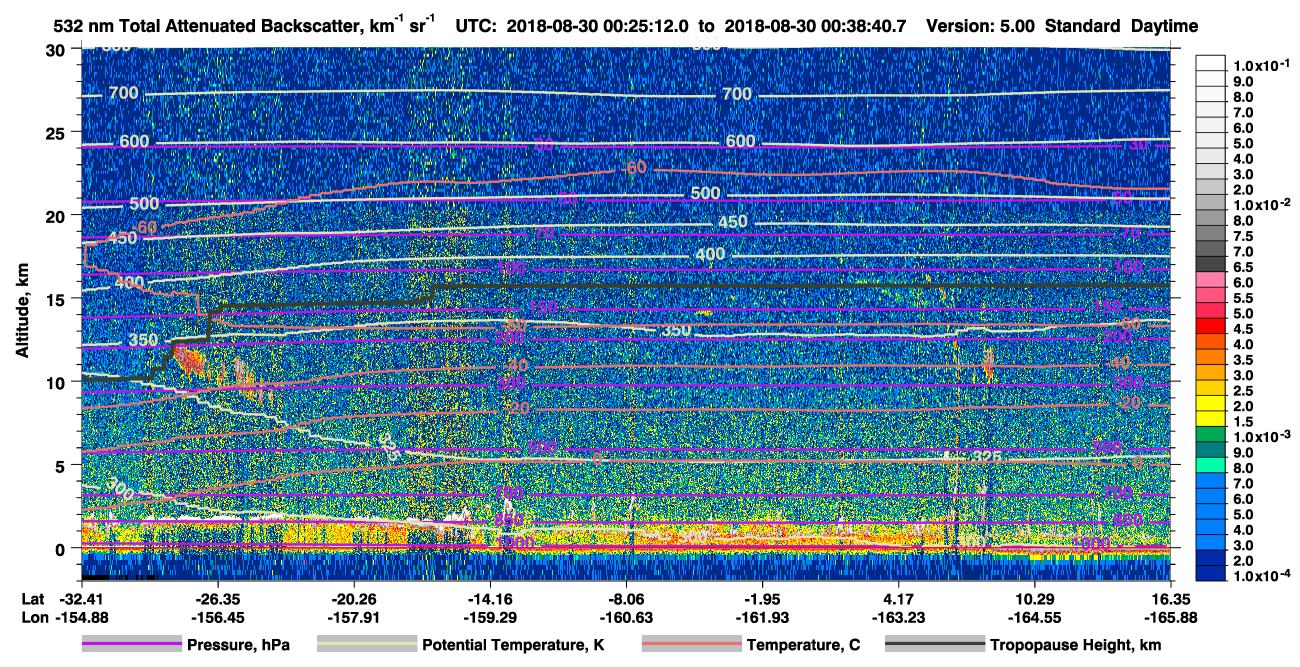Screen dimensions: 1300x667
Task: Click longitude value '-164.55'
Action: (1034, 617)
